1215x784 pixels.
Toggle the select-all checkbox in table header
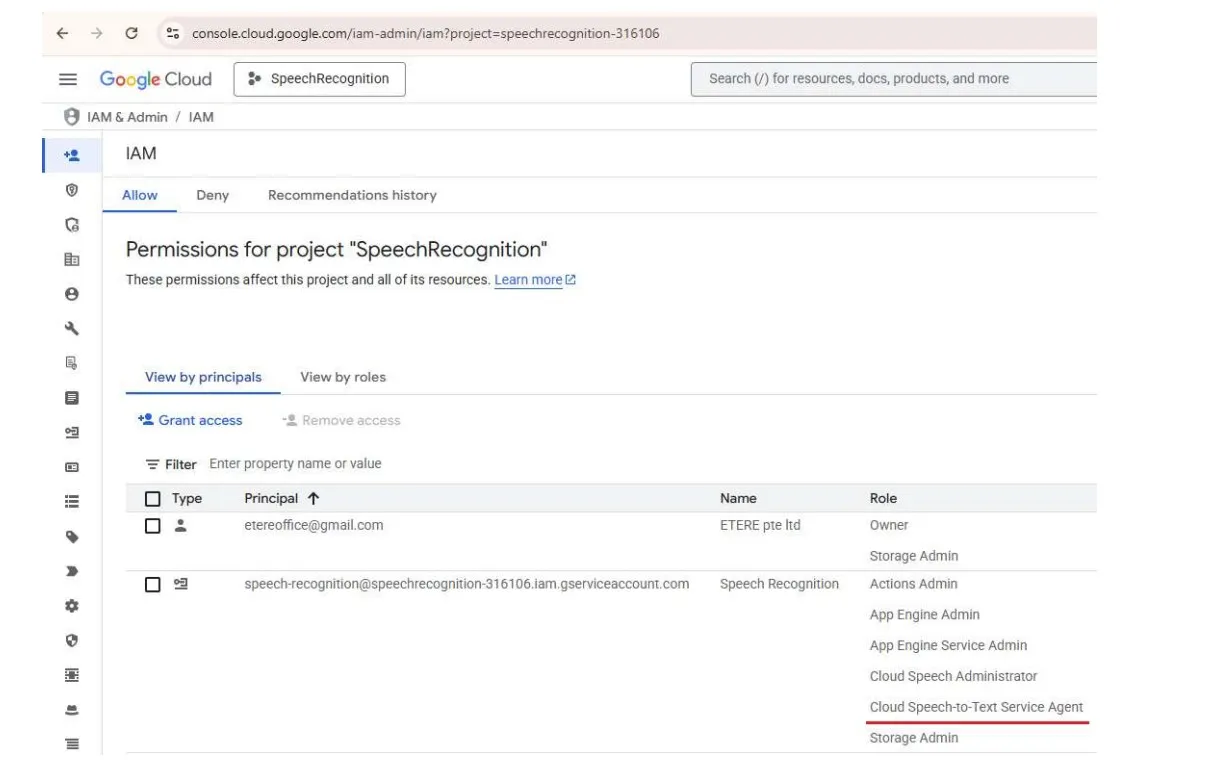tap(153, 499)
